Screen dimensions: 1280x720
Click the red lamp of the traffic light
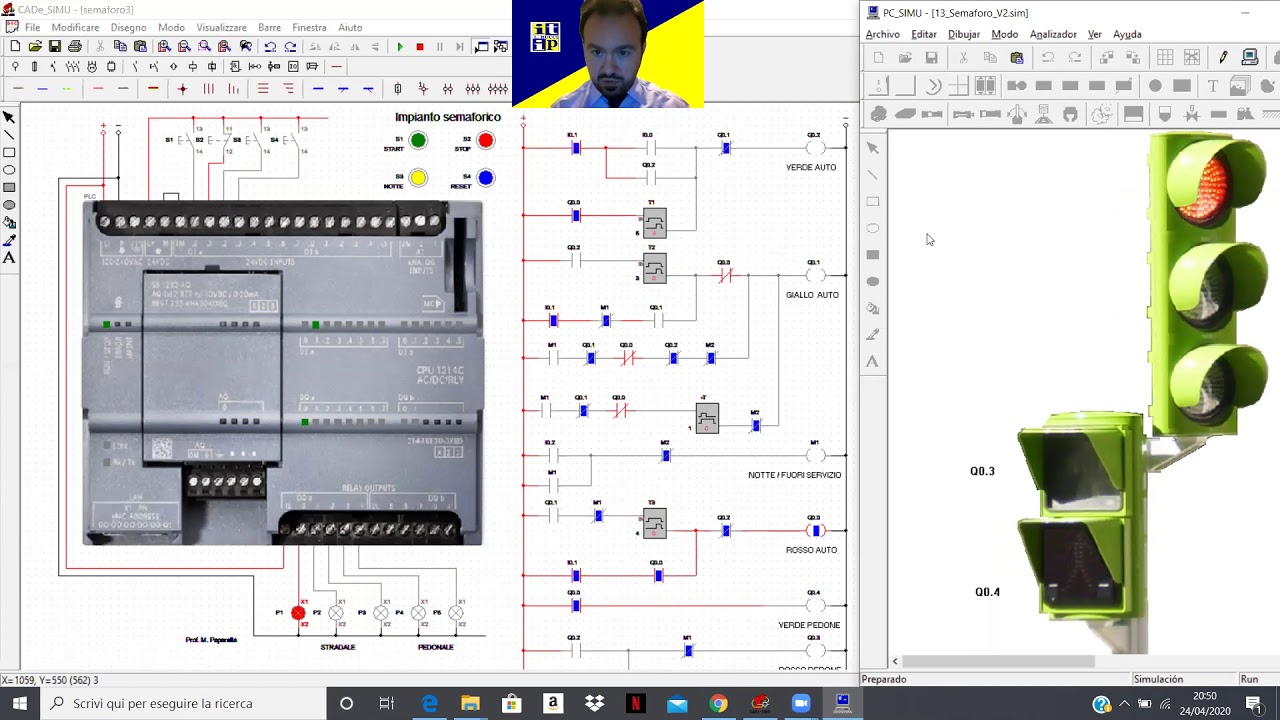pyautogui.click(x=1206, y=188)
